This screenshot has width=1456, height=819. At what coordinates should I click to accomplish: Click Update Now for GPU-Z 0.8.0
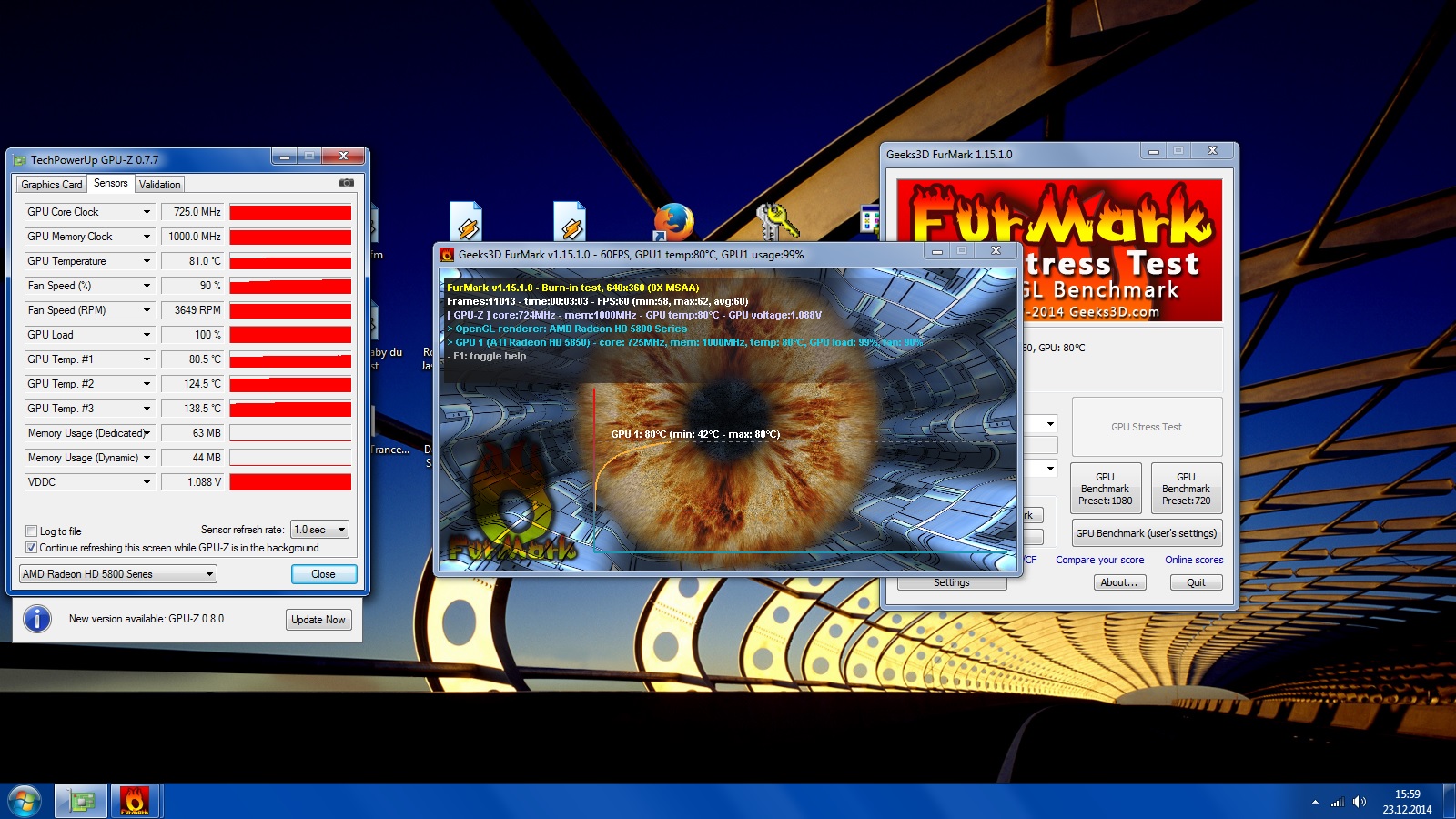click(x=318, y=620)
